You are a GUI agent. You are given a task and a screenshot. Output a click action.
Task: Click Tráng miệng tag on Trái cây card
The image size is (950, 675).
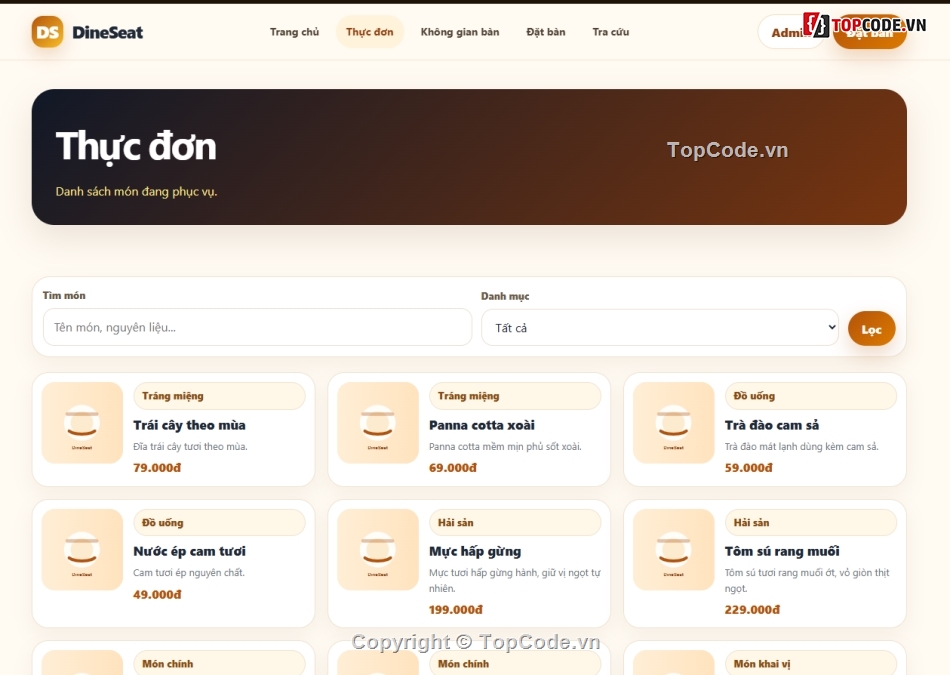coord(219,396)
